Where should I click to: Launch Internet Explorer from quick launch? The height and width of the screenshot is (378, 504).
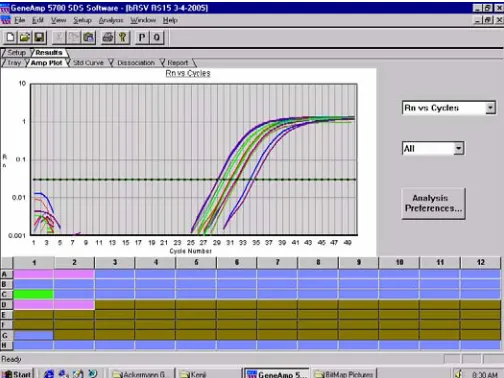pos(49,374)
